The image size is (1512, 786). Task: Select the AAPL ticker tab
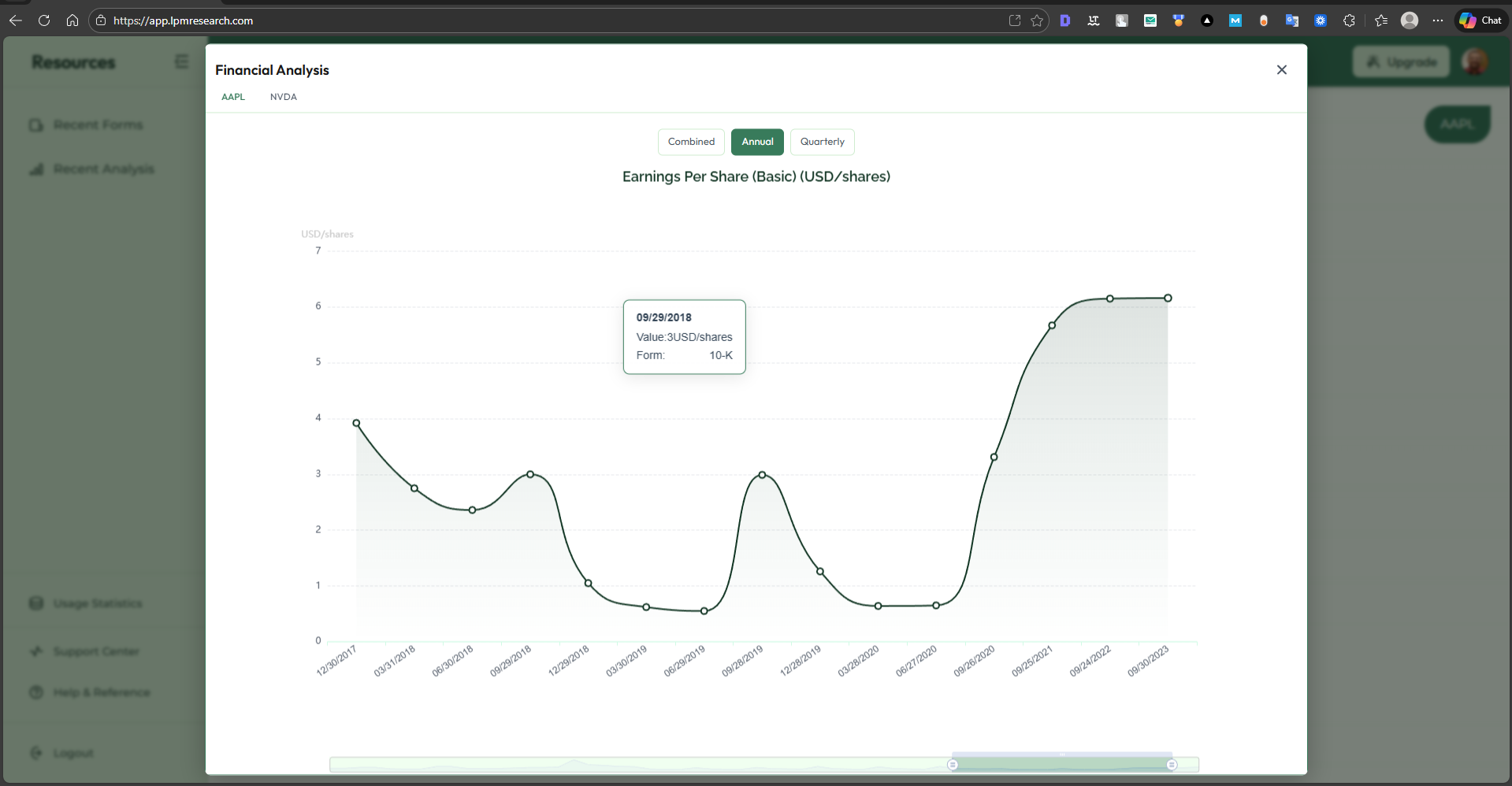pyautogui.click(x=232, y=97)
